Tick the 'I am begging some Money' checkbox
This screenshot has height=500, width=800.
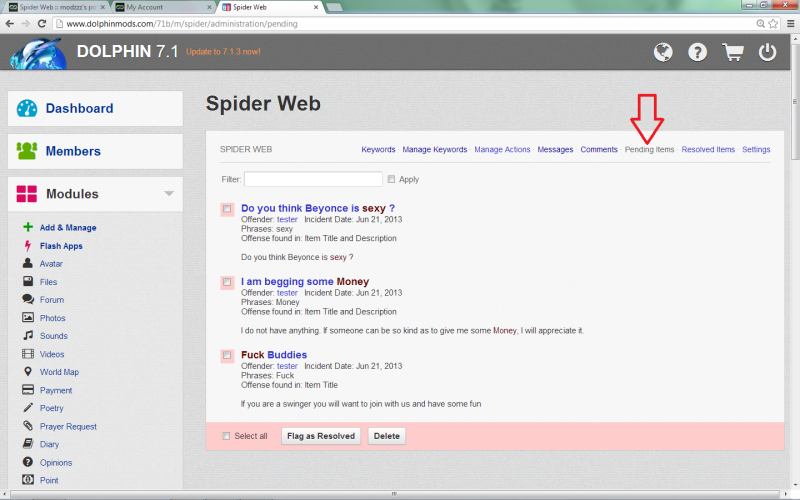coord(227,283)
